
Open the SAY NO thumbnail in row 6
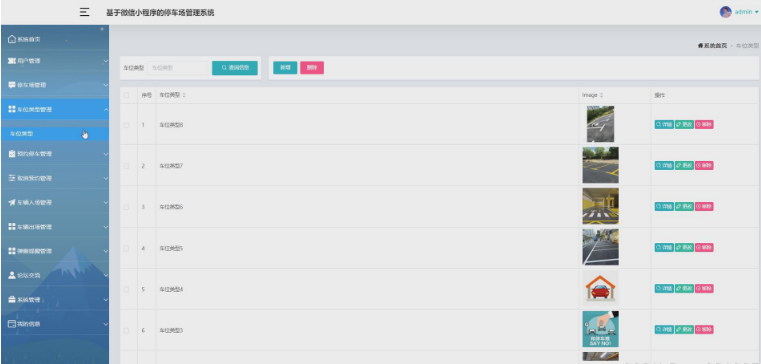[x=600, y=329]
